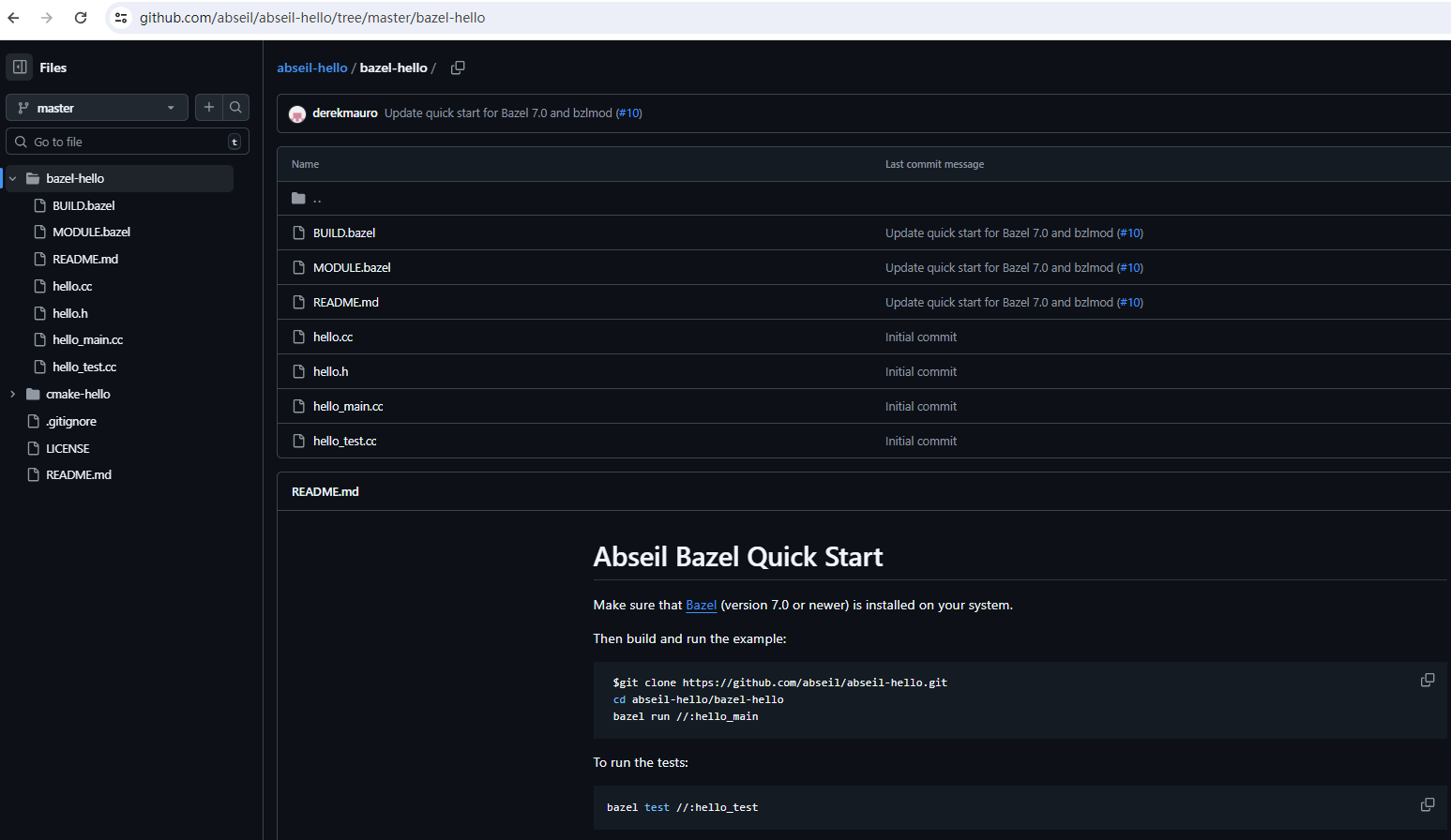Open #10 link in README.md row
1451x840 pixels.
coord(1130,302)
